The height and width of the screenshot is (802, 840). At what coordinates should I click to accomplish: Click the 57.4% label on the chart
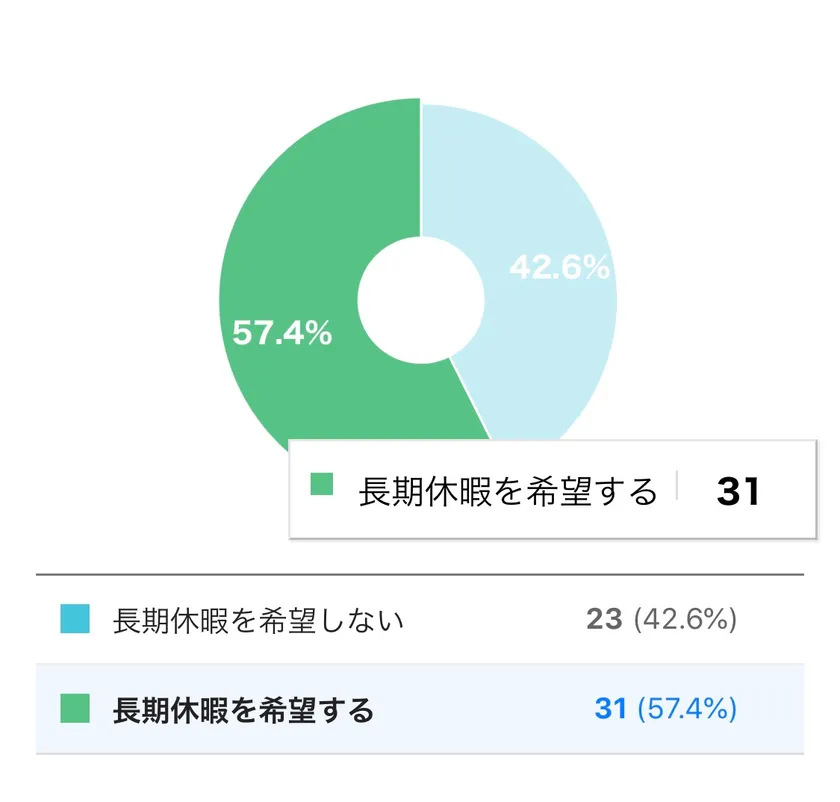pyautogui.click(x=282, y=333)
